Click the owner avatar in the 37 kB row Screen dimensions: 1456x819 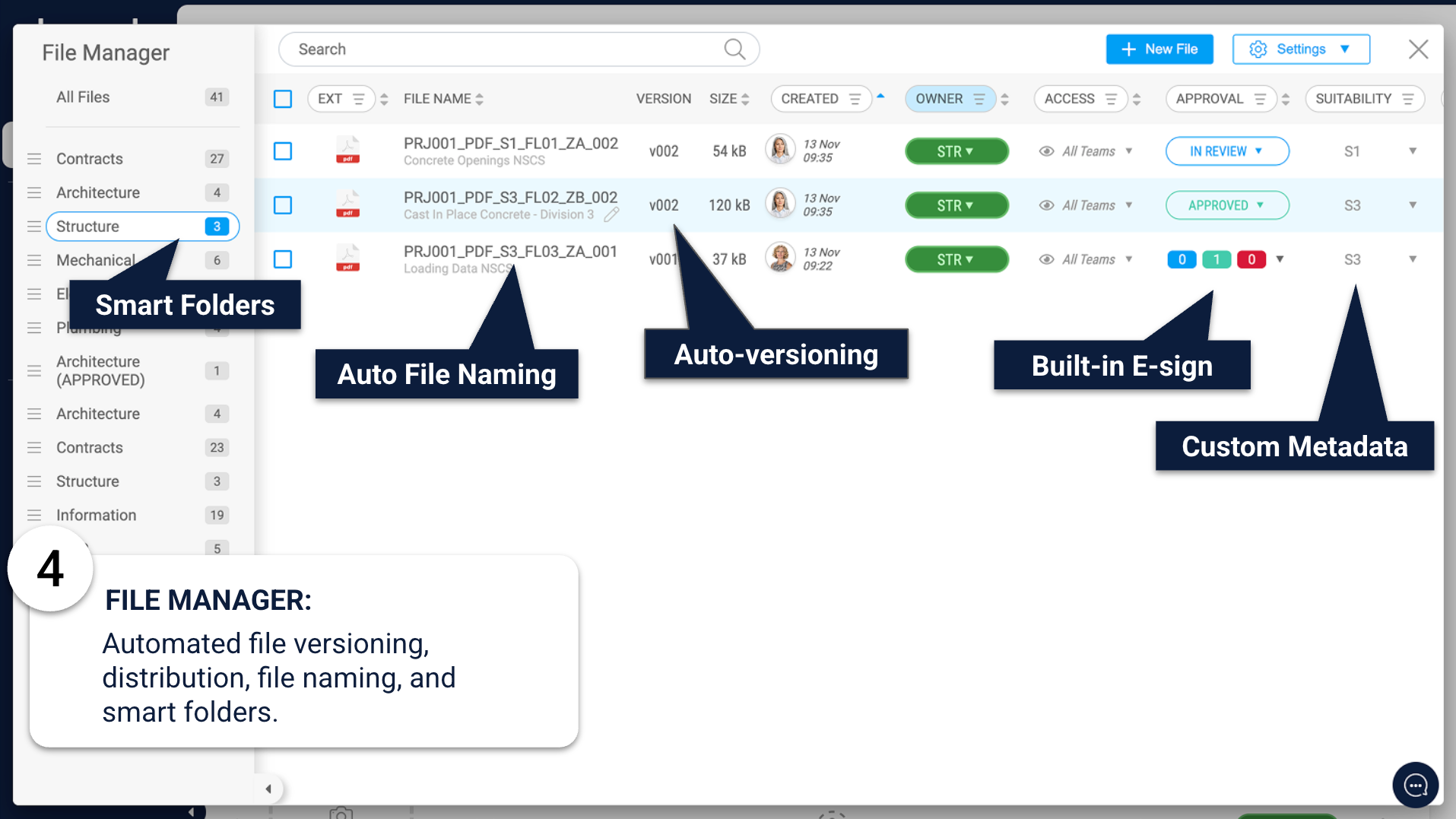pos(780,258)
